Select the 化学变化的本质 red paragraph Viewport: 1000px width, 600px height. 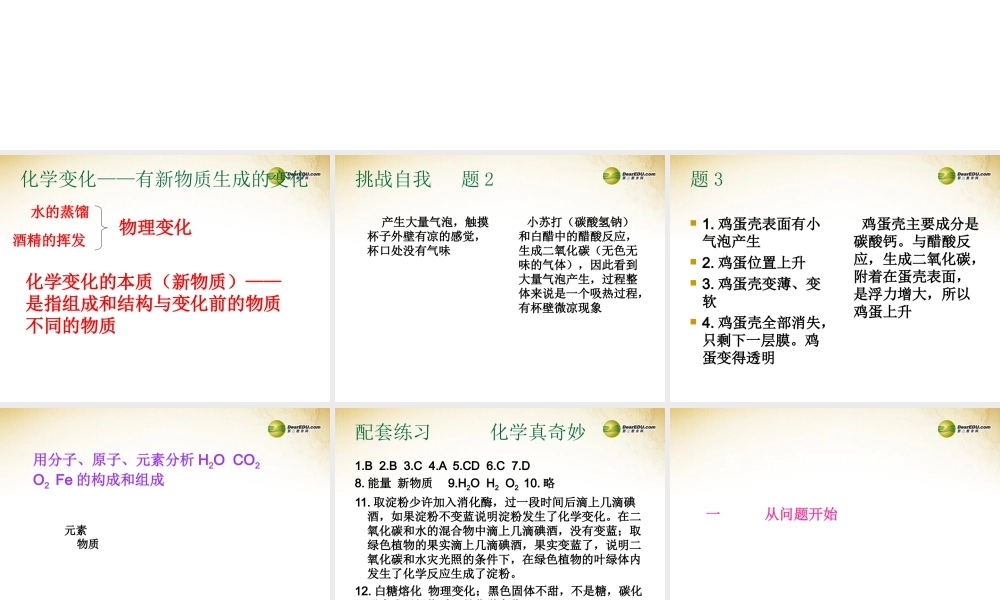point(153,304)
